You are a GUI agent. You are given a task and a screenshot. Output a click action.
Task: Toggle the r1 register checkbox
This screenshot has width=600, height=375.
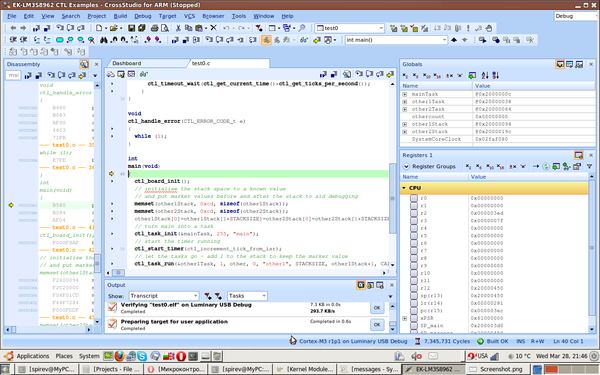pos(414,205)
